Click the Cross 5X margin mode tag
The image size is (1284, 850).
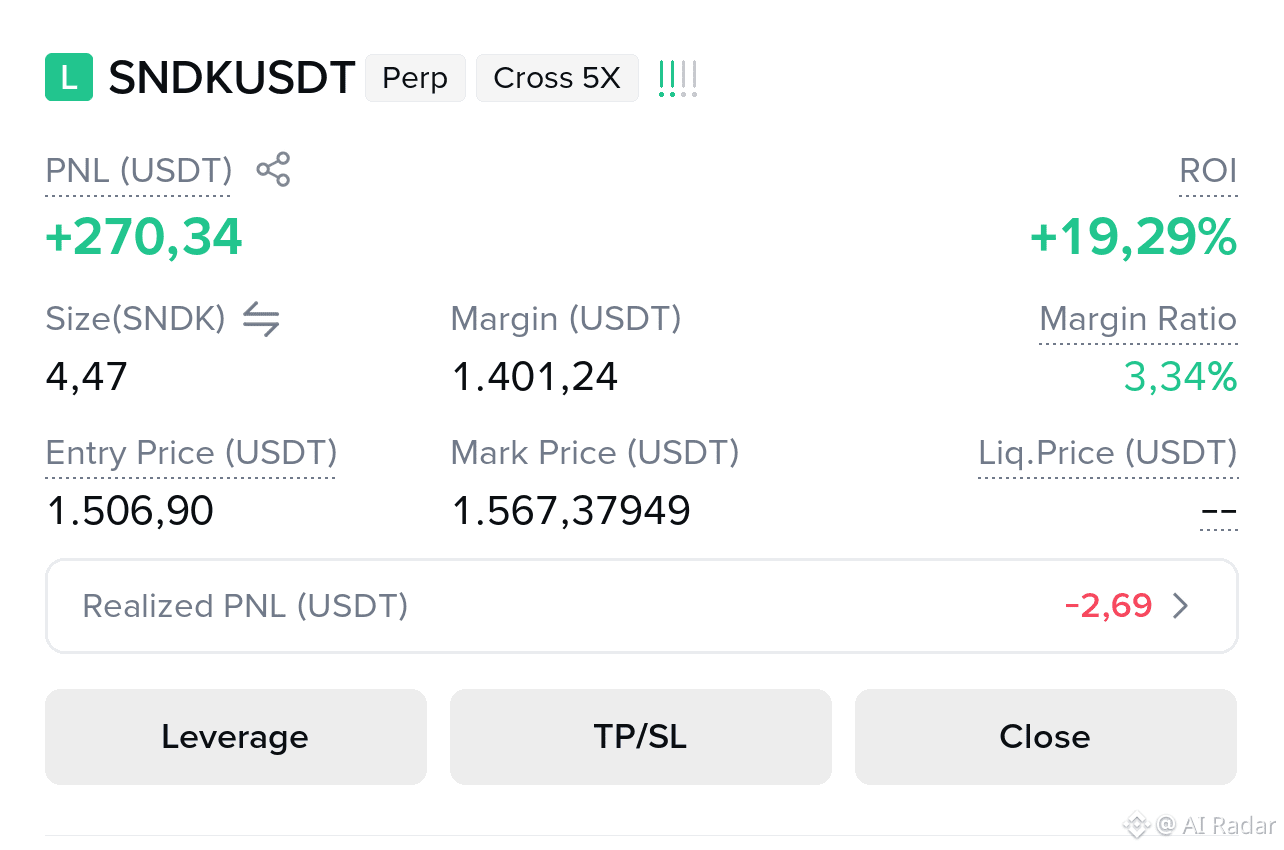pos(557,78)
